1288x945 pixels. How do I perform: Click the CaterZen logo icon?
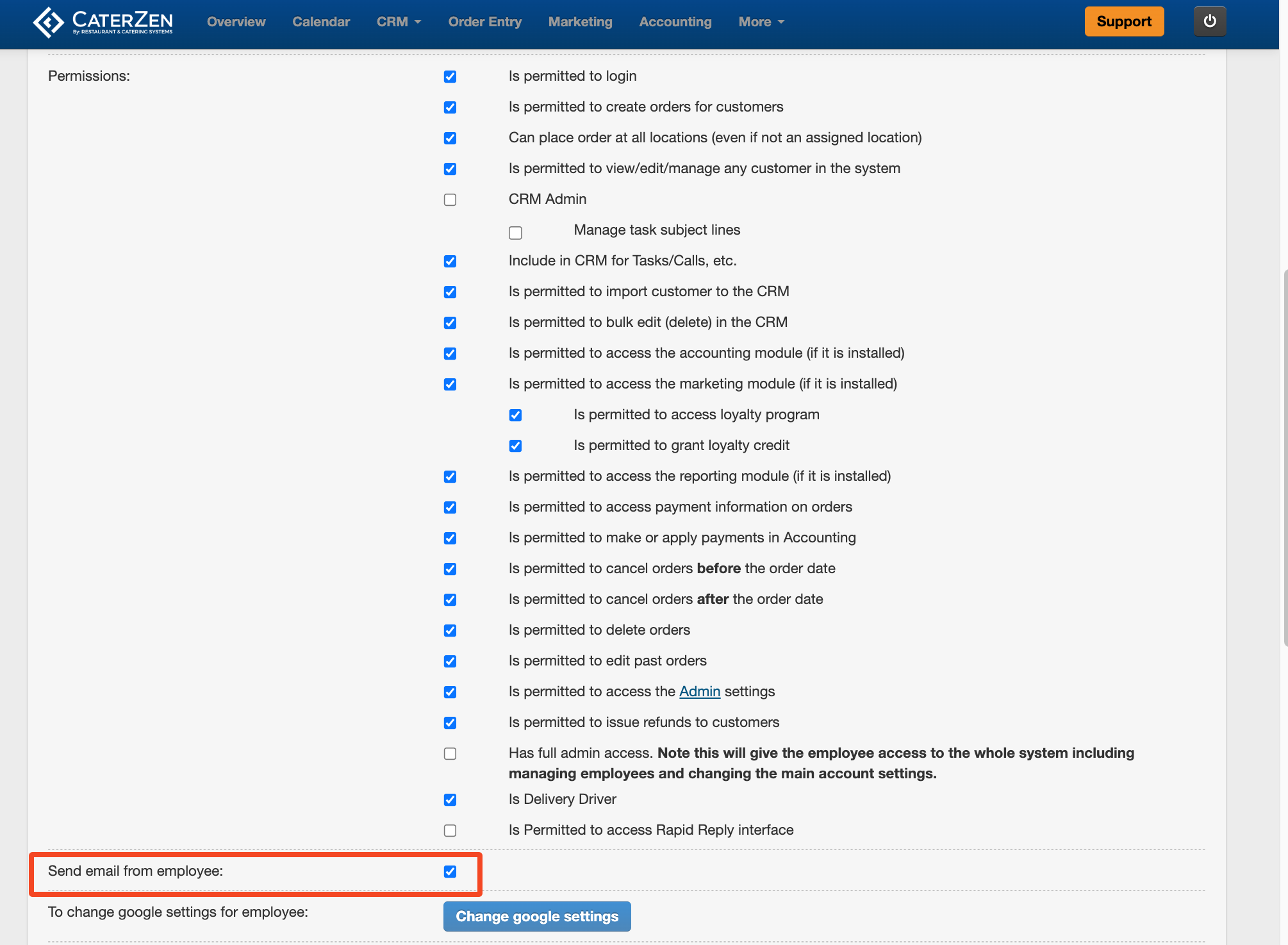point(49,22)
